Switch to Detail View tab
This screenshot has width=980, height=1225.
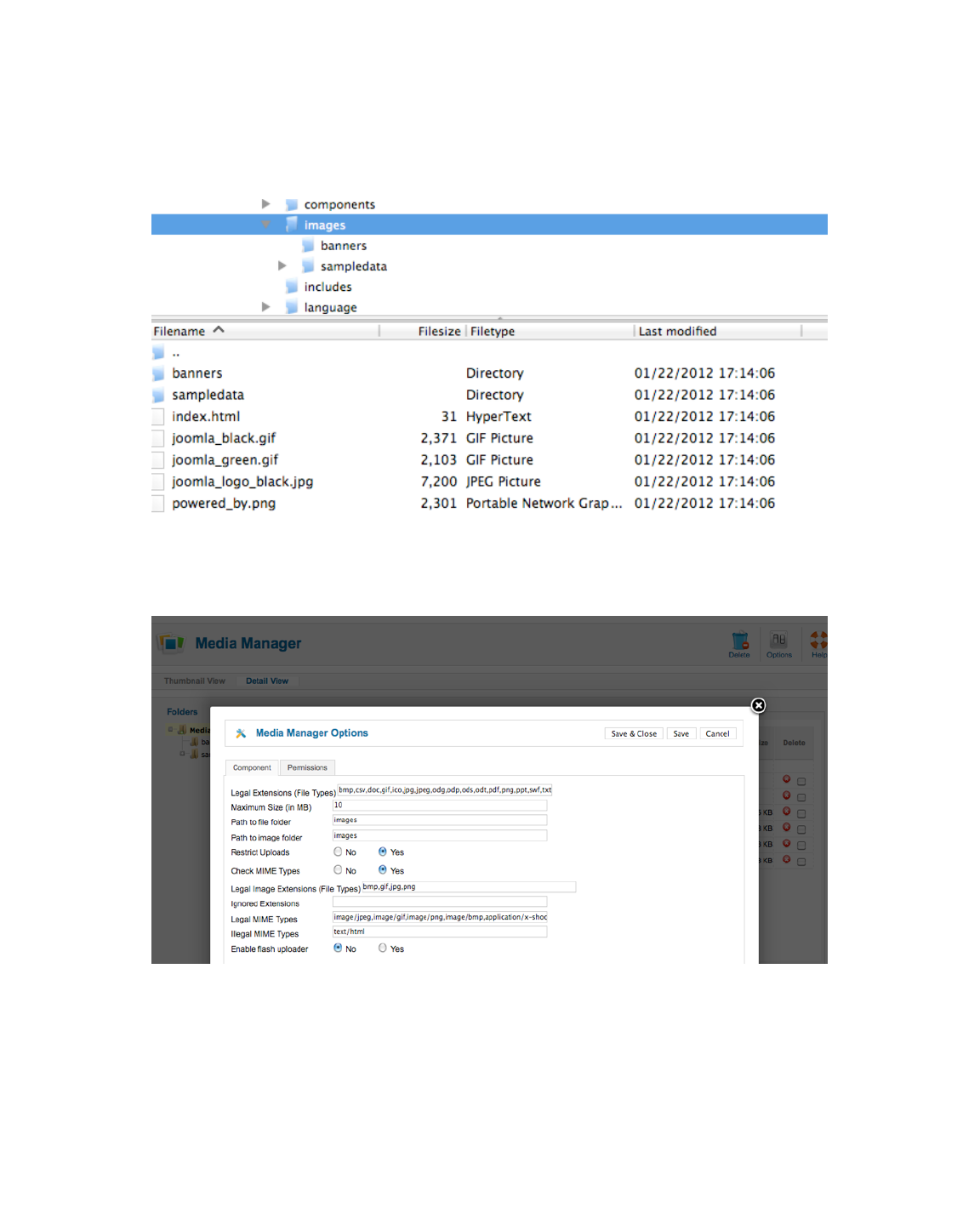(x=267, y=681)
